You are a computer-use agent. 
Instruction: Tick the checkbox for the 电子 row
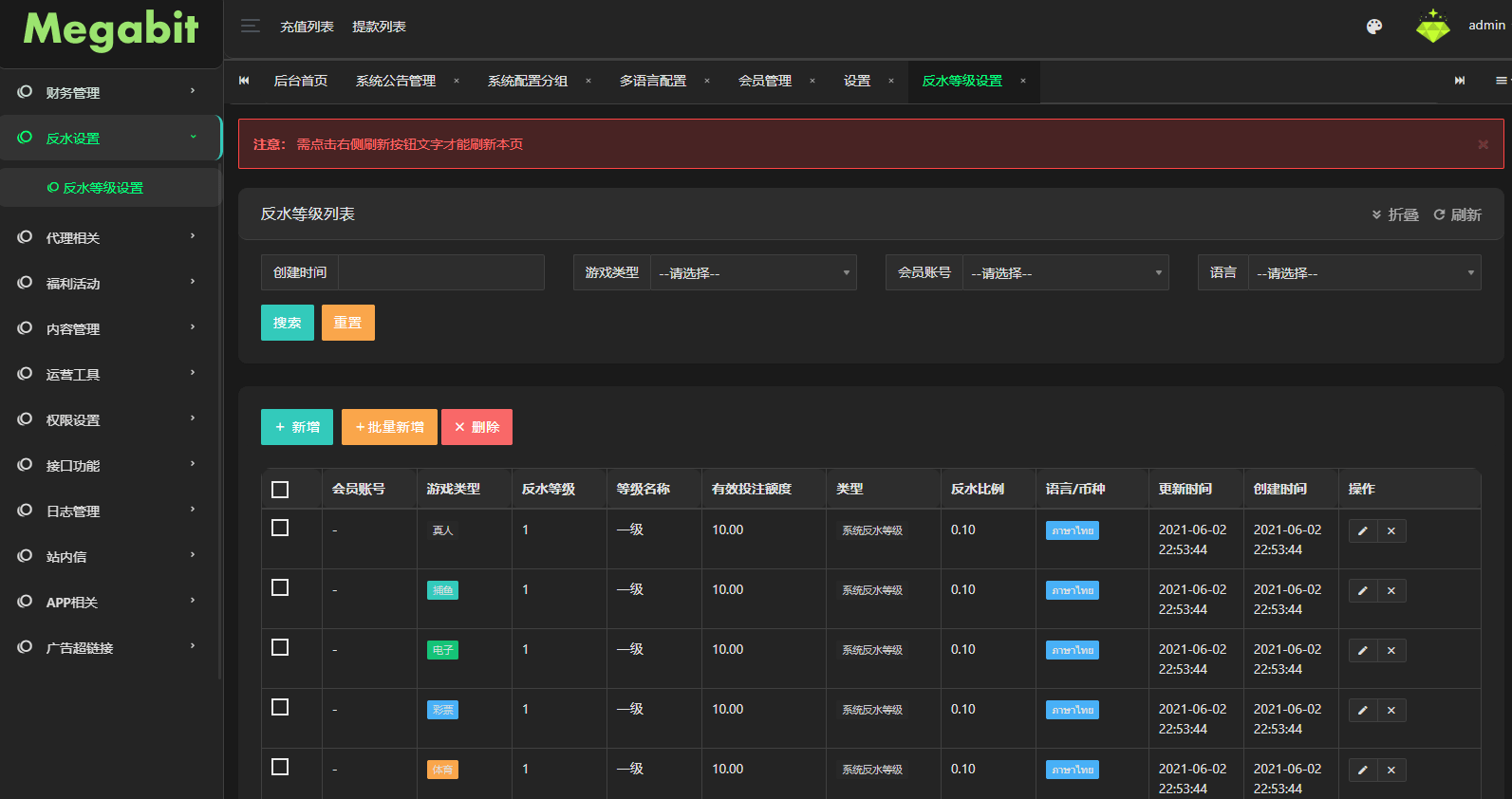[x=280, y=647]
